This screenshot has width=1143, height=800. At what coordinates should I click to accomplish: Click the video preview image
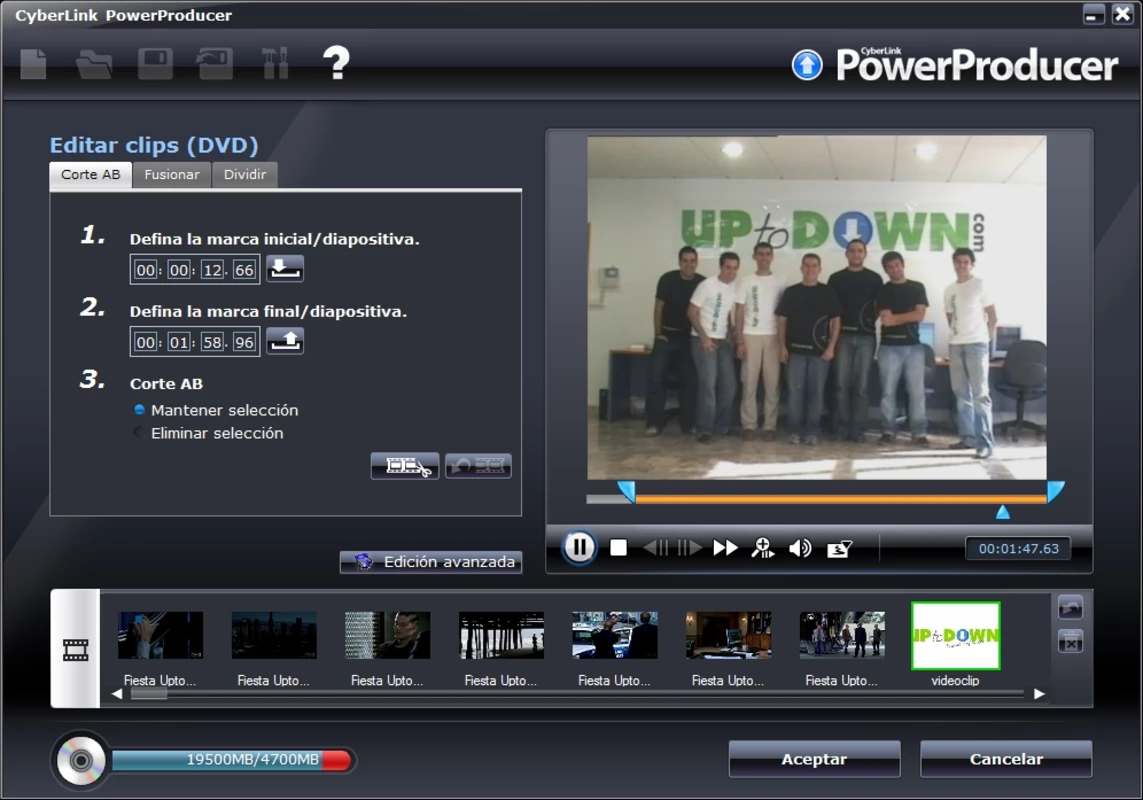coord(816,307)
